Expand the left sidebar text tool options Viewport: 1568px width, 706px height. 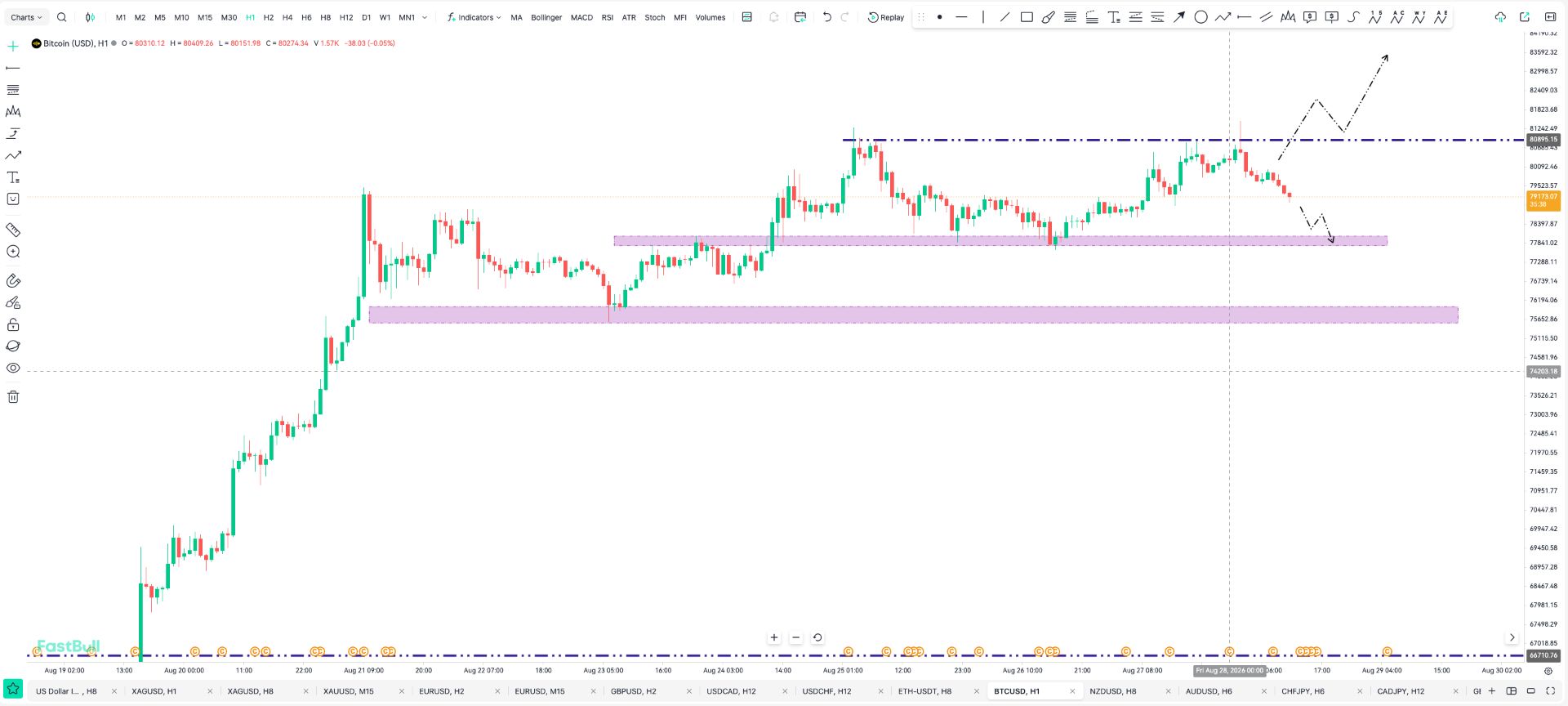pyautogui.click(x=13, y=177)
